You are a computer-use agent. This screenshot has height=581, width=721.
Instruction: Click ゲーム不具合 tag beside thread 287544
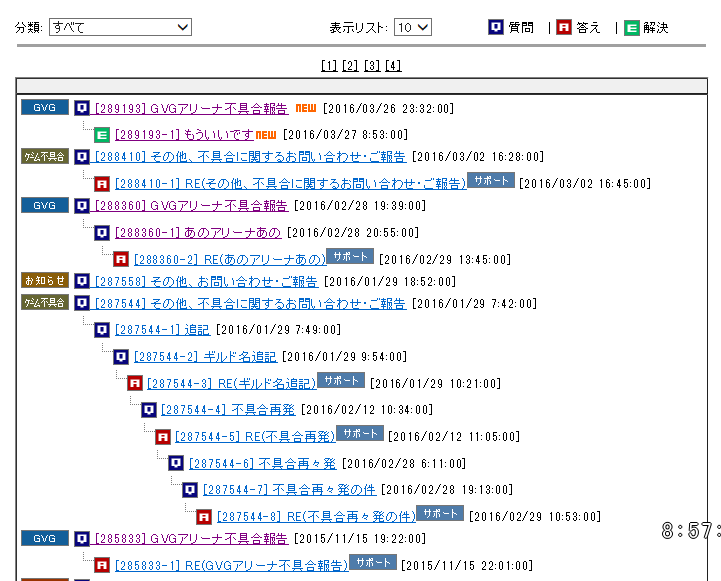coord(45,302)
